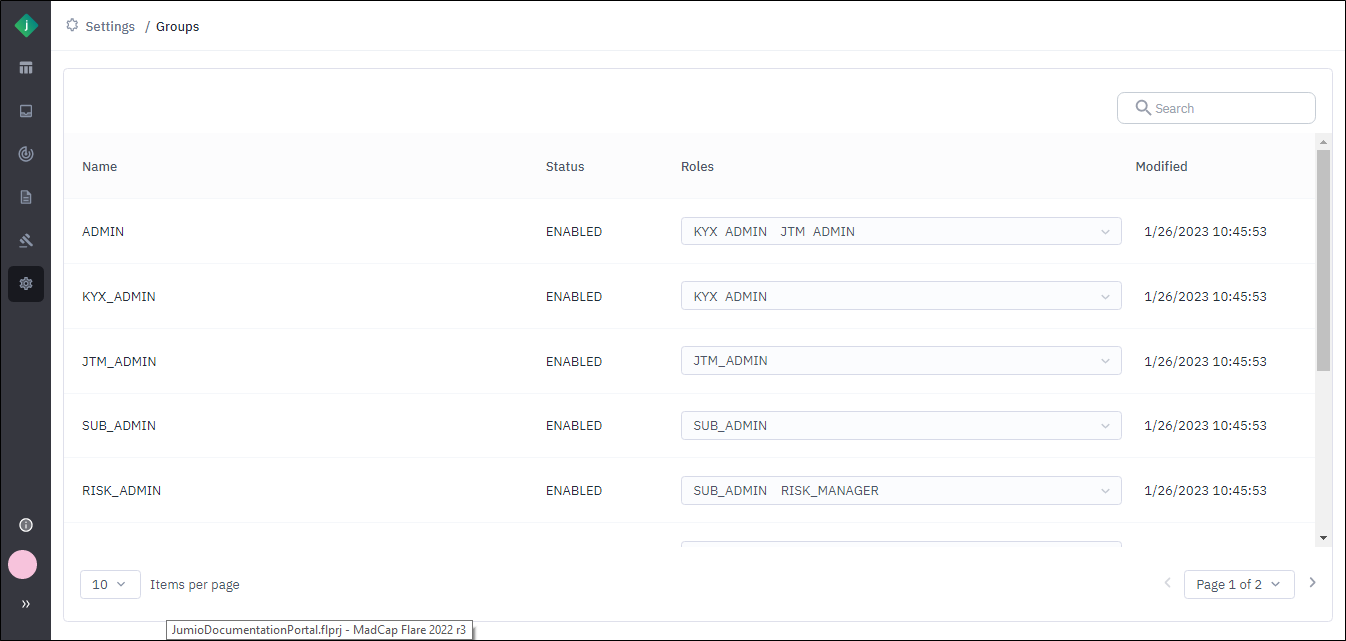Click the radar icon in sidebar
The width and height of the screenshot is (1346, 641).
[x=26, y=154]
